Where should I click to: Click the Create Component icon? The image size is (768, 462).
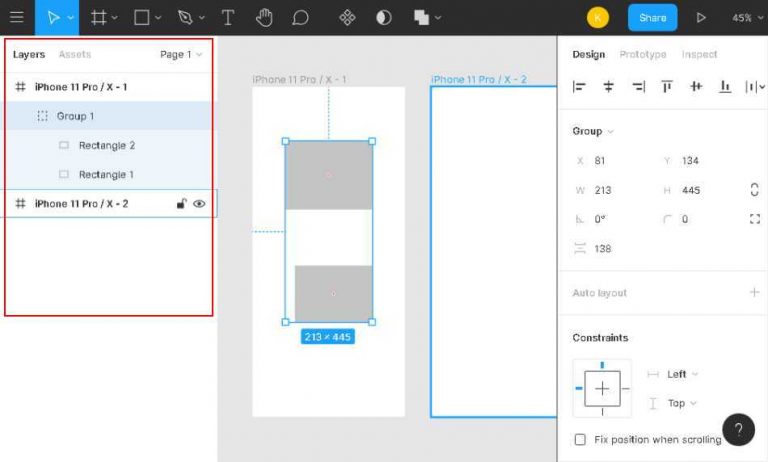click(347, 17)
